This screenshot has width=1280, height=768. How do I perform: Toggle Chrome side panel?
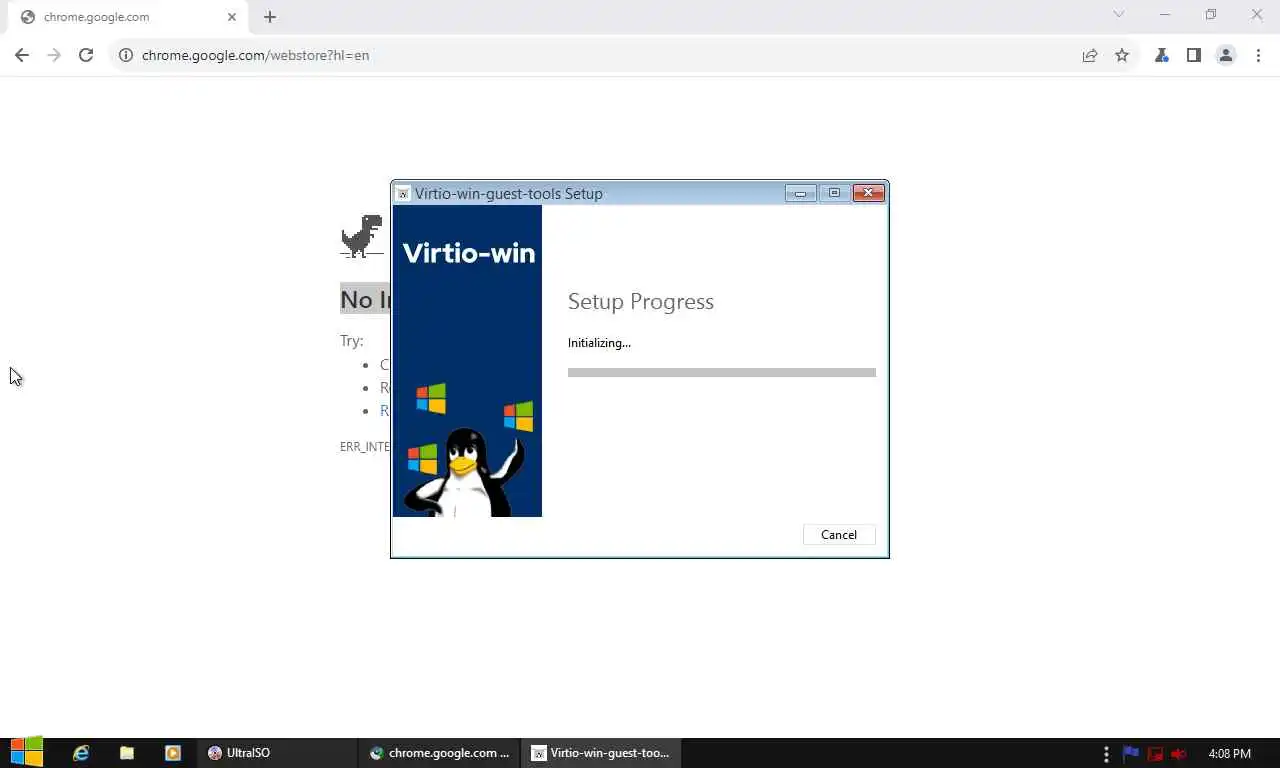click(x=1193, y=55)
